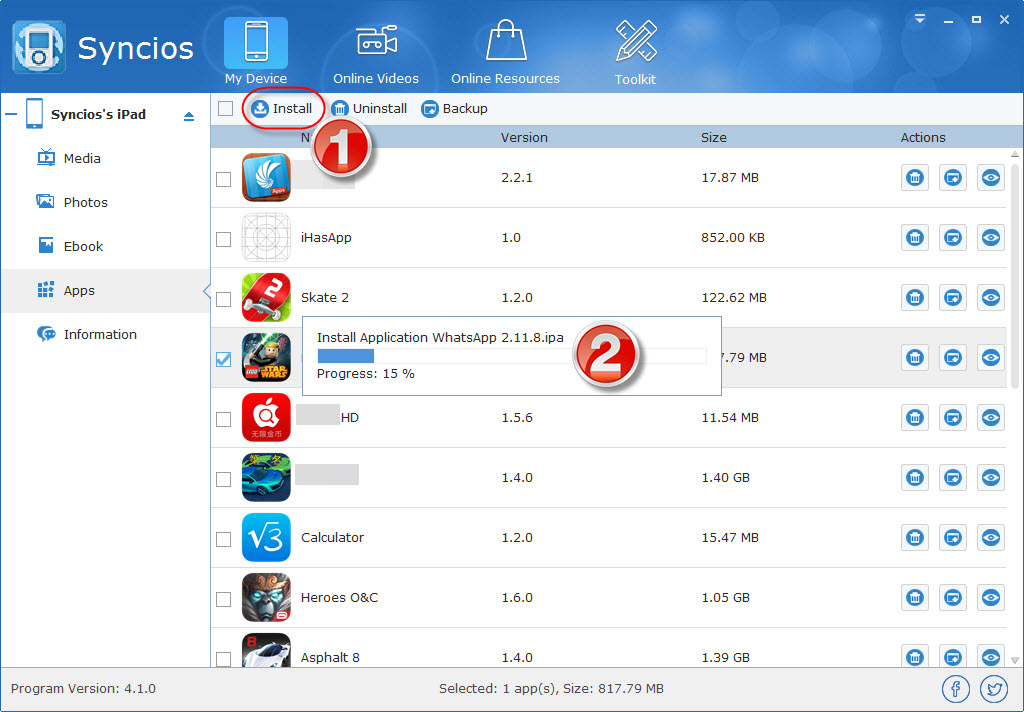1024x712 pixels.
Task: Select Ebook in the sidebar
Action: point(105,246)
